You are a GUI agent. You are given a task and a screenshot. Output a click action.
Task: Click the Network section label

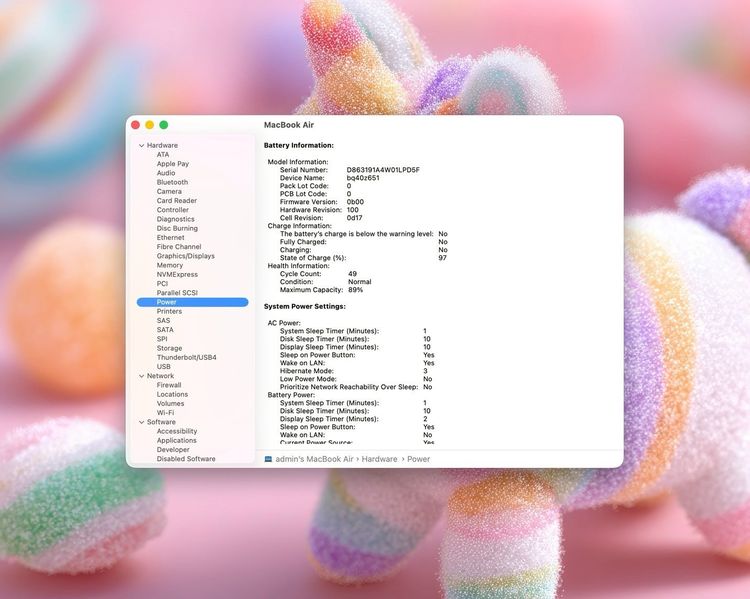(x=160, y=376)
